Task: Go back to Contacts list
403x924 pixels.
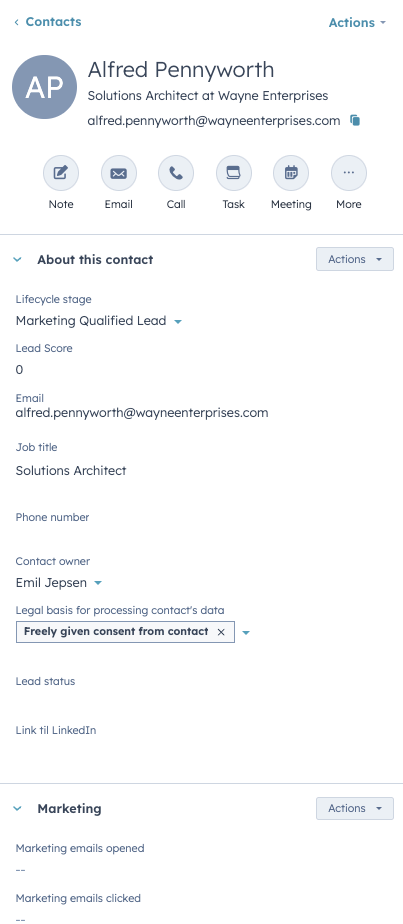Action: point(48,22)
